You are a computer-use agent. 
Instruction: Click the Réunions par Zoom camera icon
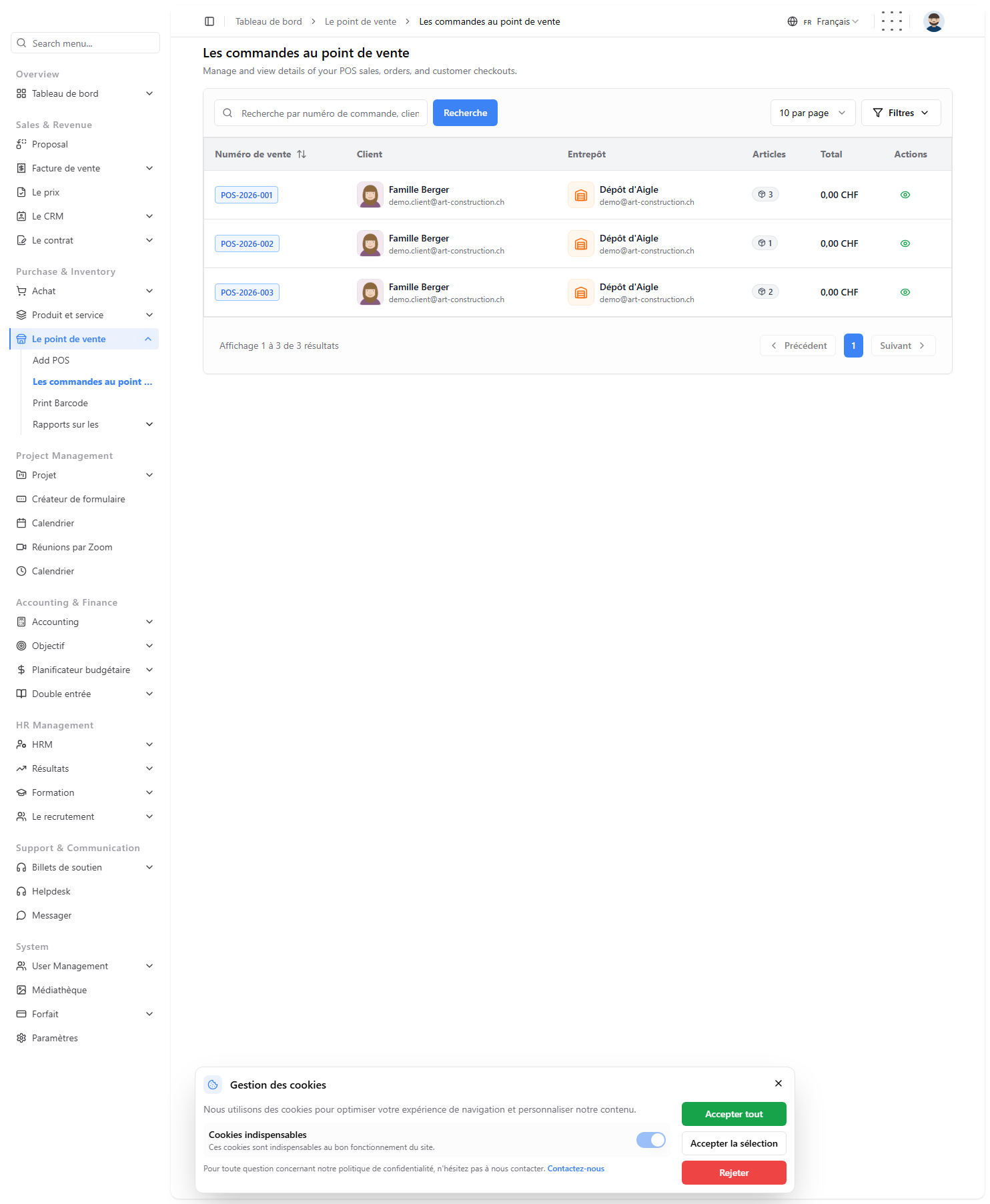click(21, 547)
